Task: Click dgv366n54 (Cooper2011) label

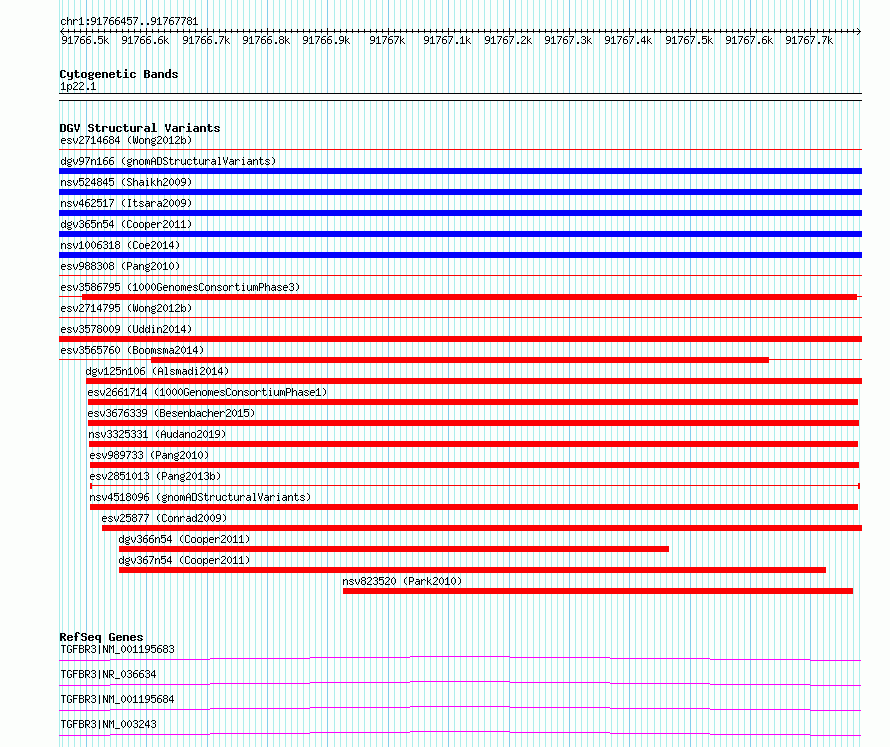Action: point(184,539)
